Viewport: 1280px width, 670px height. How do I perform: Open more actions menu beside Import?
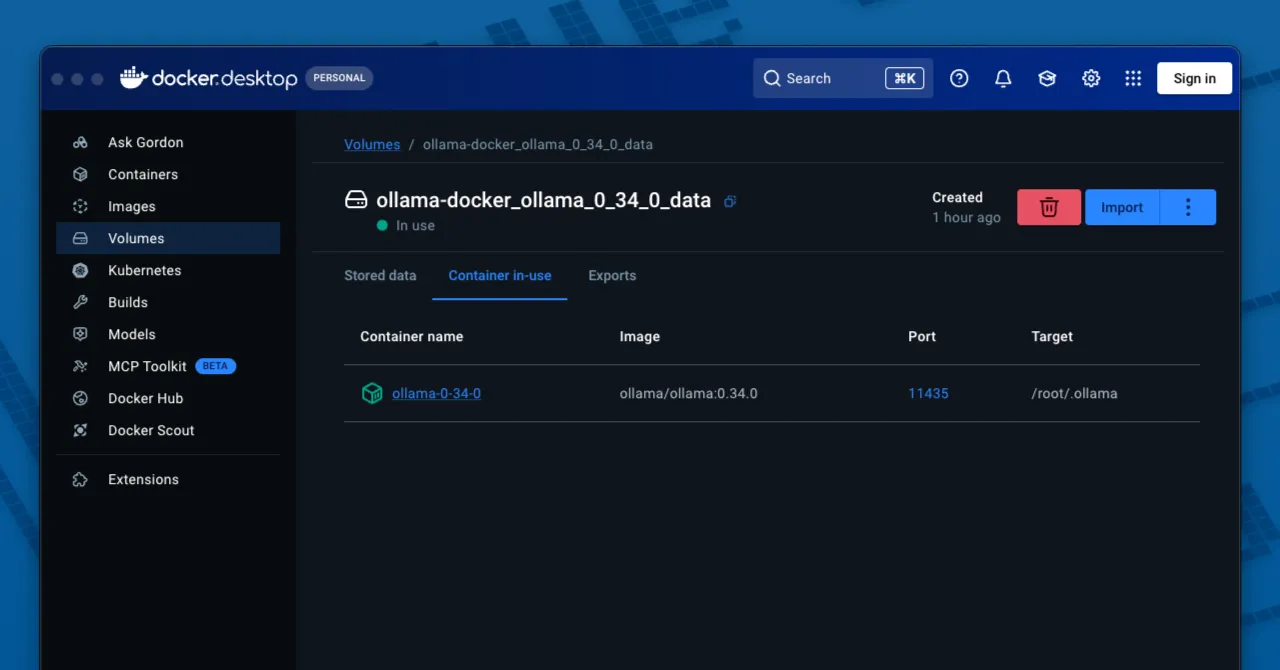point(1188,207)
